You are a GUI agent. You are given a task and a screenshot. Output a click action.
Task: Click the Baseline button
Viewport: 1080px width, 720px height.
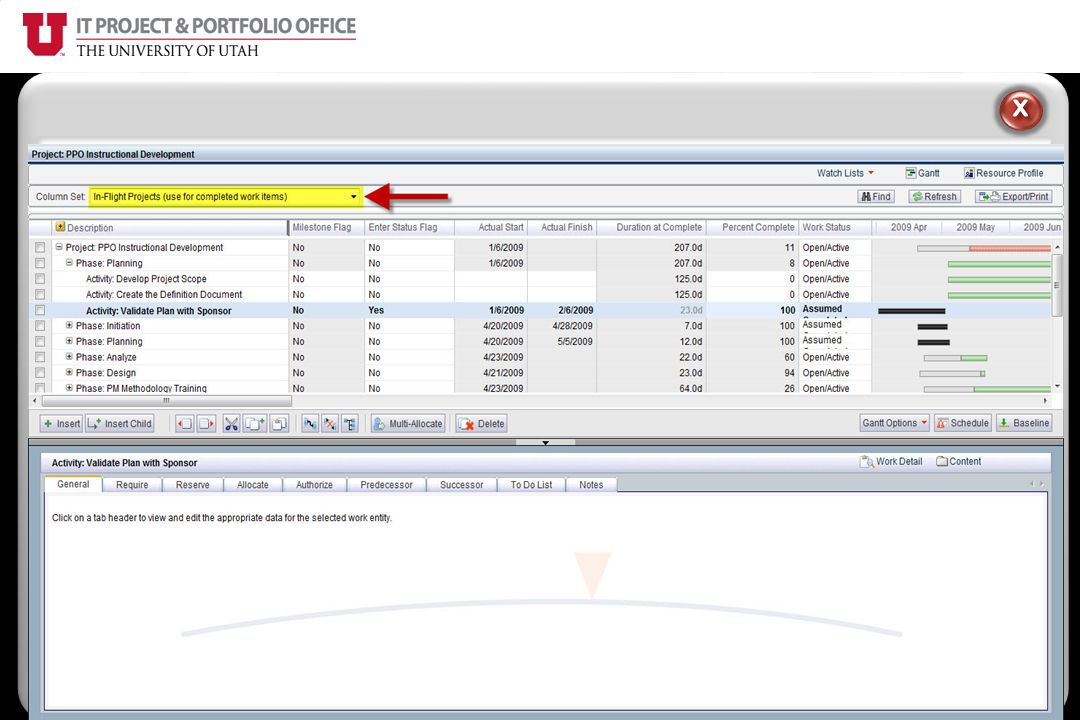[1024, 423]
